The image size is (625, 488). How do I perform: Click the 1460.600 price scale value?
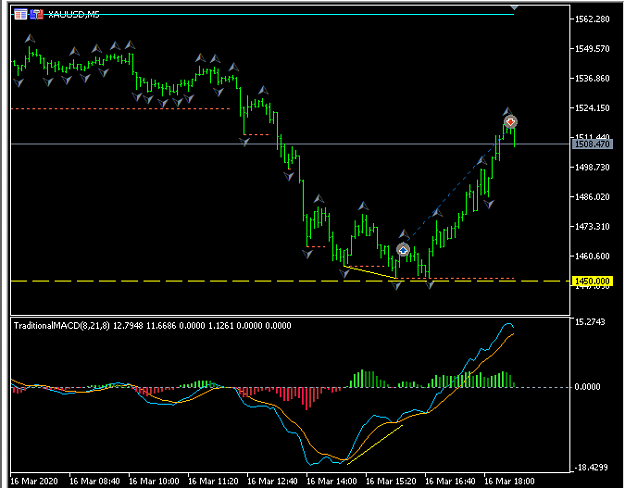(592, 256)
